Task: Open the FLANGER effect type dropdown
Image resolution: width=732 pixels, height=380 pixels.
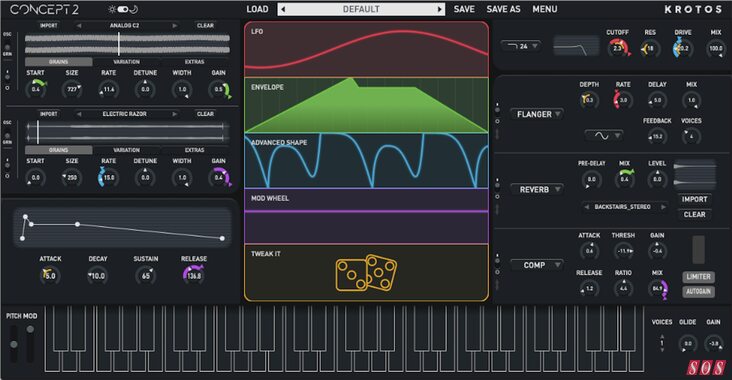Action: (538, 114)
